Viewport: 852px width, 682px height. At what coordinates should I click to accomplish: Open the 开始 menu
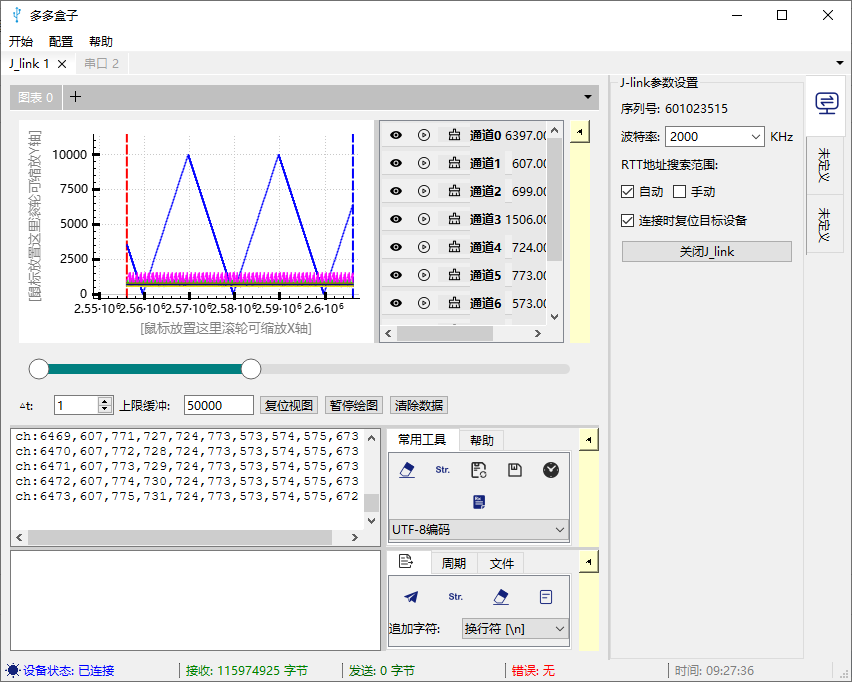pos(21,41)
